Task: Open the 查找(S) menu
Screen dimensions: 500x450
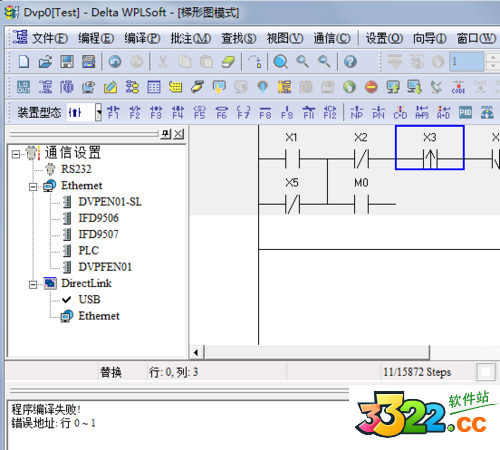Action: (239, 38)
